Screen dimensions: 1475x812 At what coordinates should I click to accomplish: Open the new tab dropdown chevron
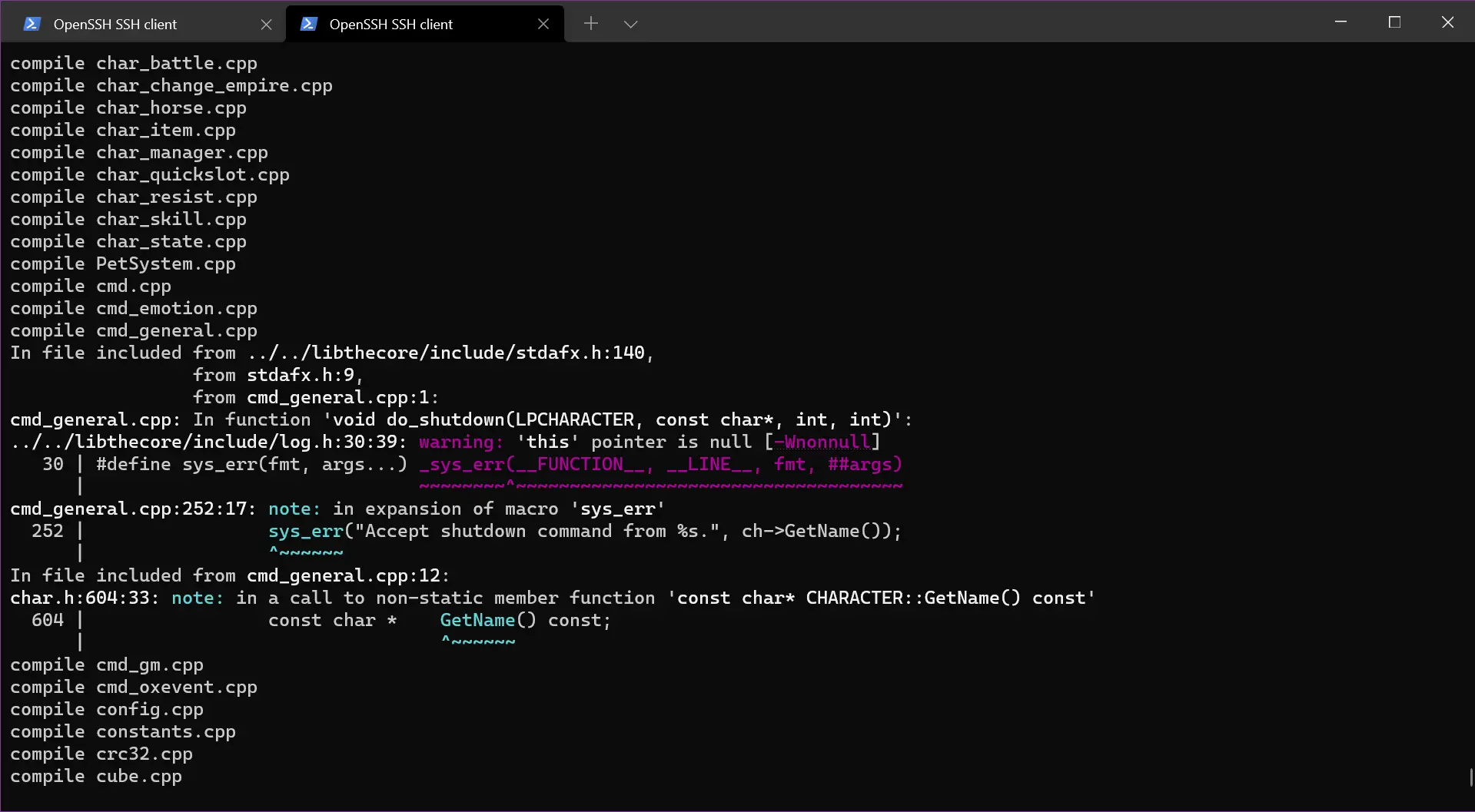coord(630,25)
